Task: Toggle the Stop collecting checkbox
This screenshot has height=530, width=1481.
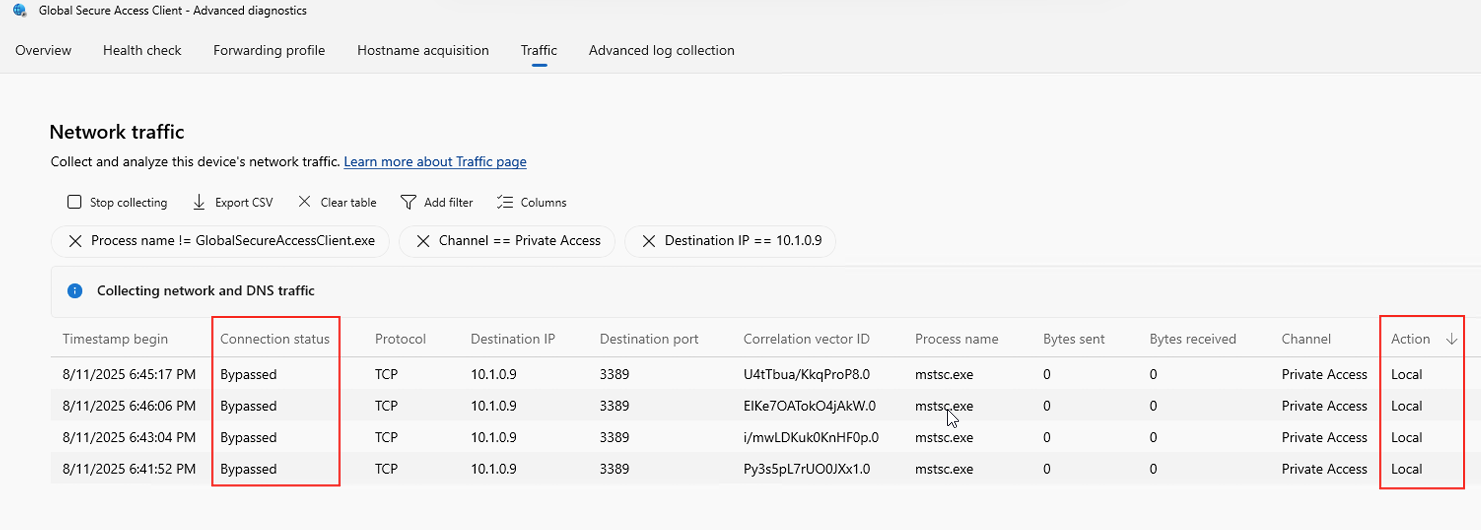Action: point(74,202)
